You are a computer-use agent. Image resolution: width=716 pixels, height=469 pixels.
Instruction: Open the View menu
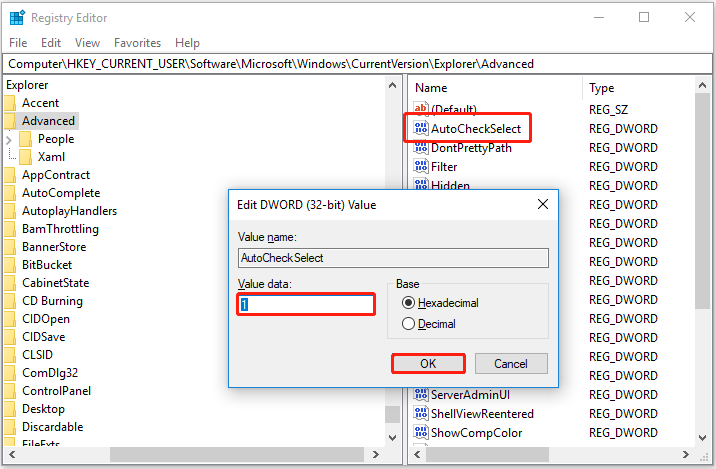point(87,43)
